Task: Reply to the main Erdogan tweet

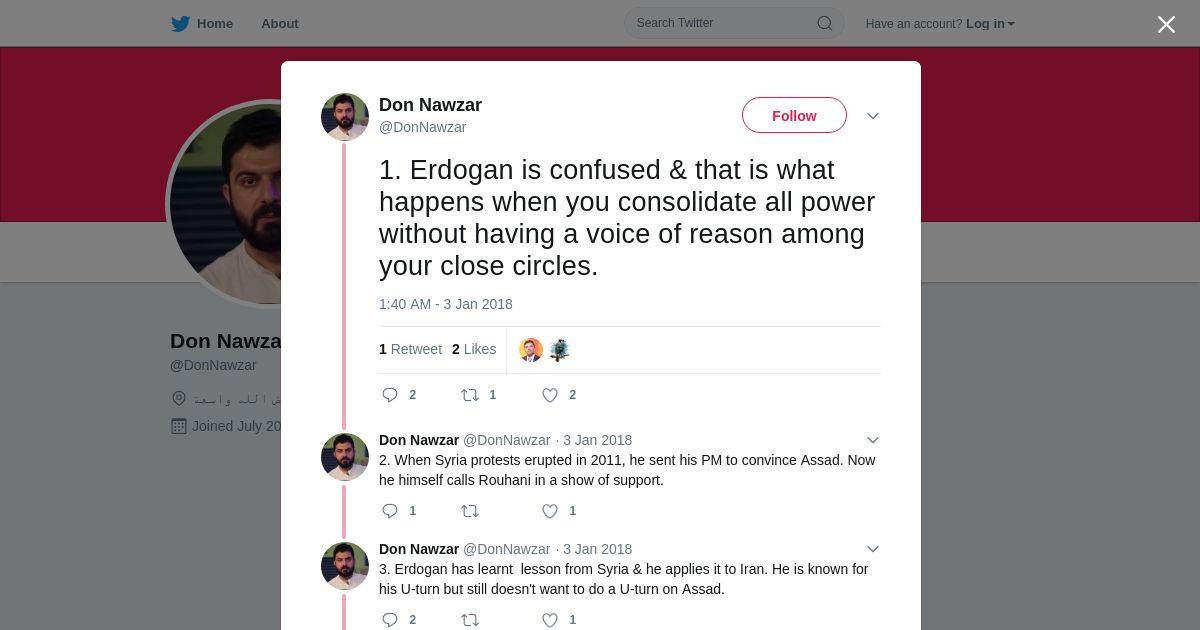Action: tap(390, 395)
